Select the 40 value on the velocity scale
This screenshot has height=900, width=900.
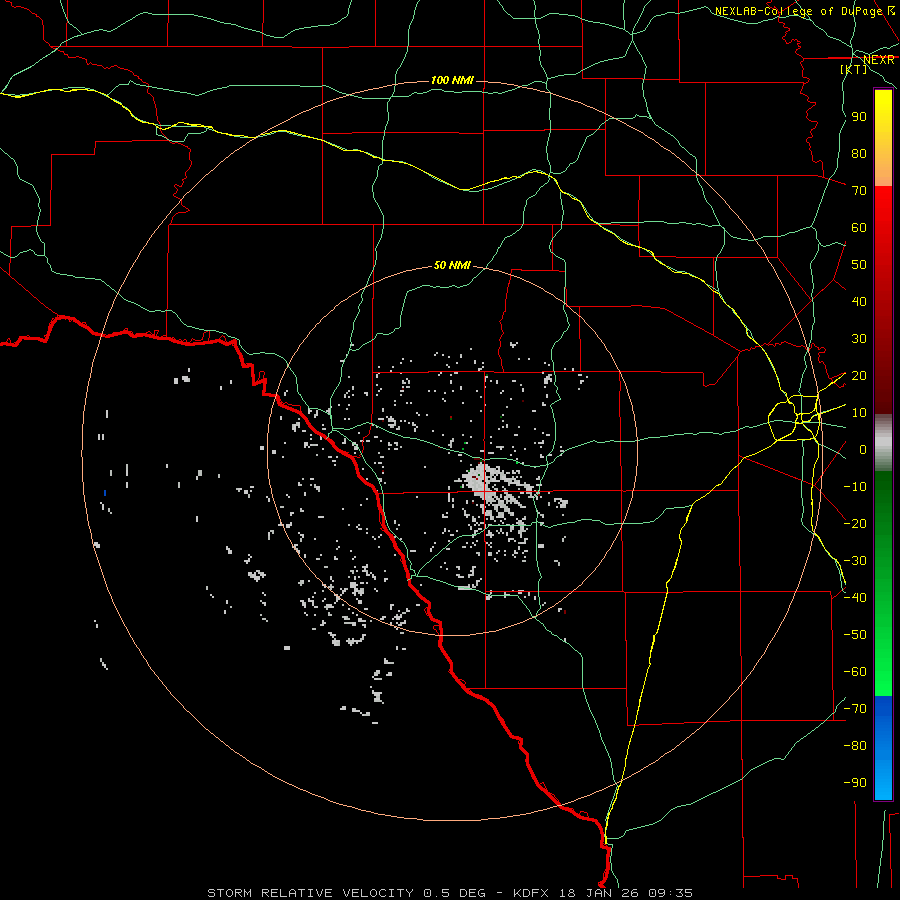tap(859, 301)
